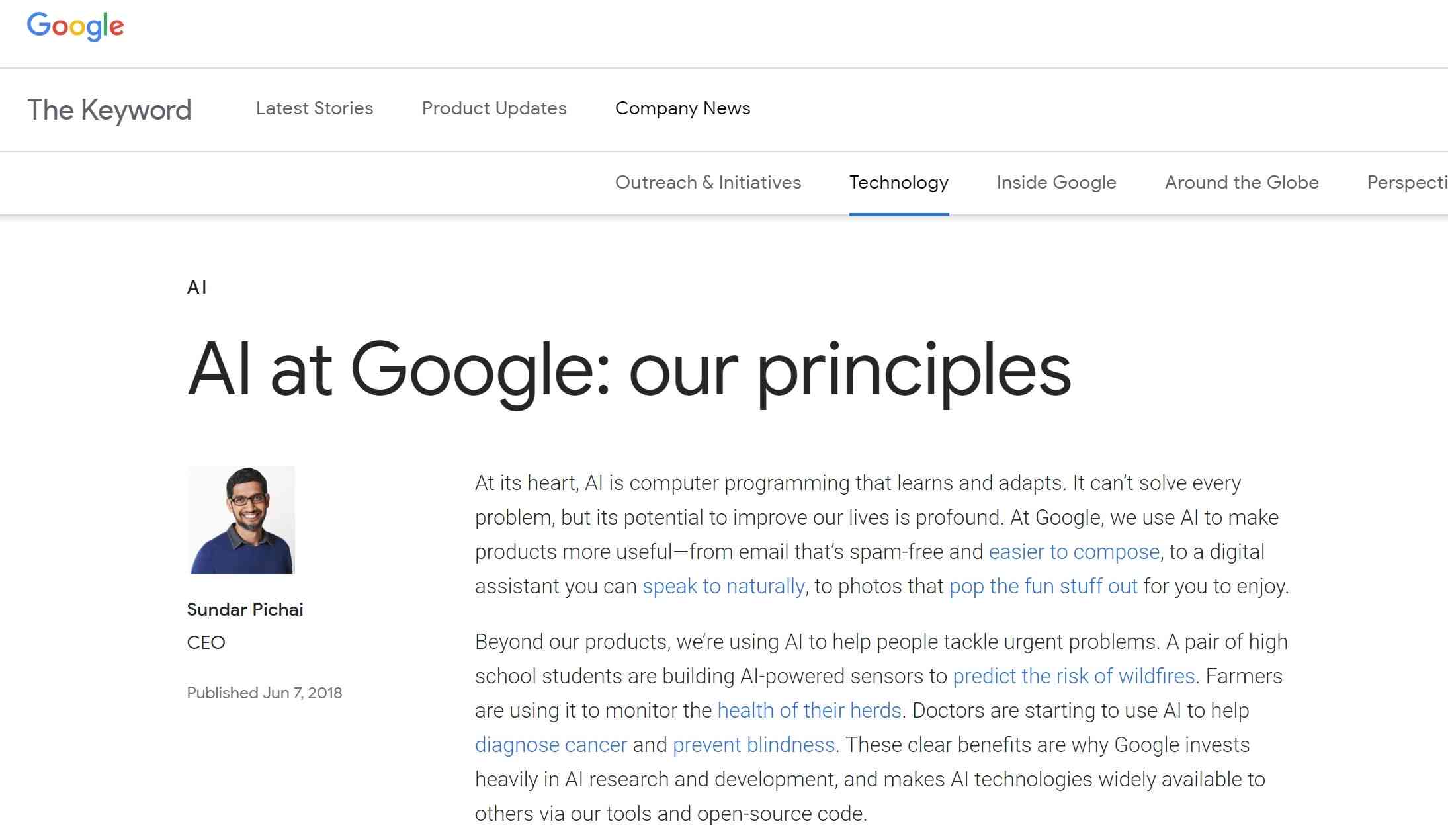Viewport: 1448px width, 840px height.
Task: Open 'pop the fun stuff out' link
Action: 1043,587
